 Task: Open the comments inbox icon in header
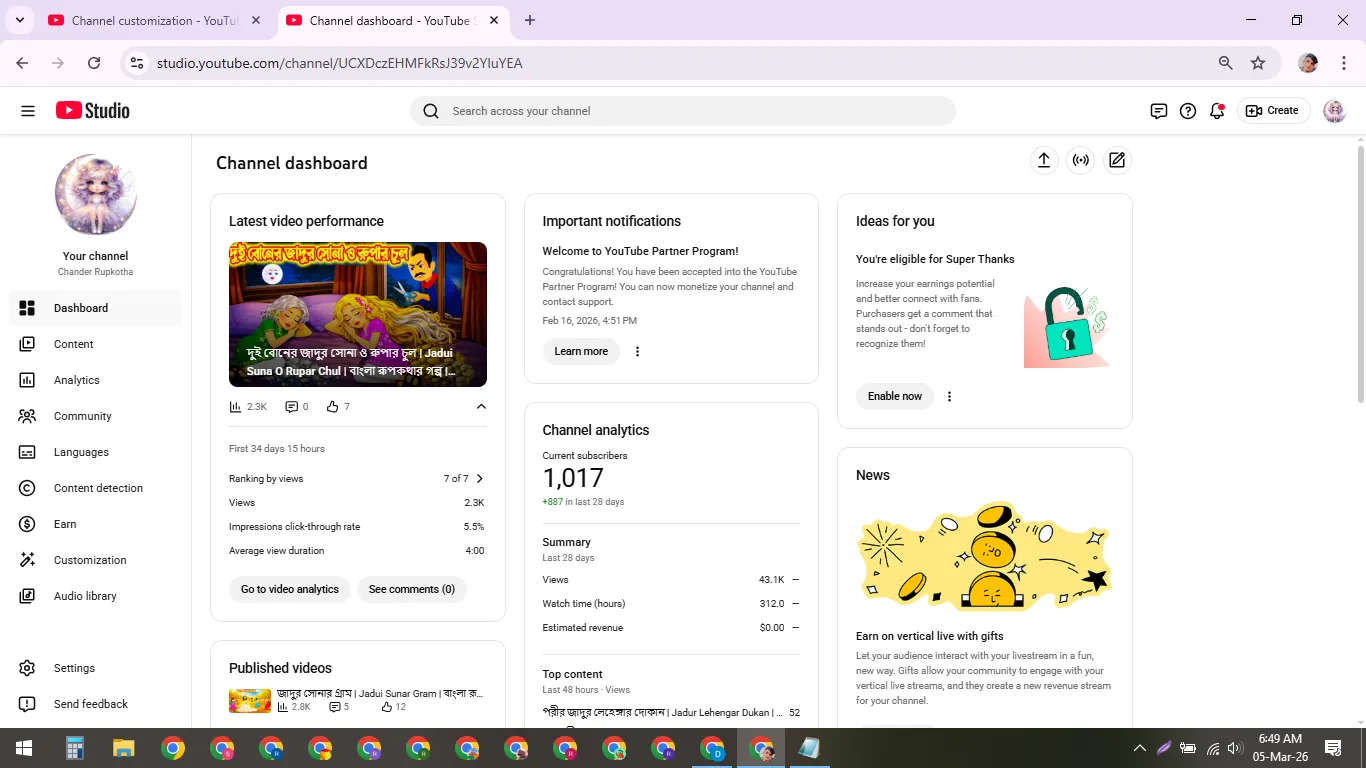[1159, 111]
